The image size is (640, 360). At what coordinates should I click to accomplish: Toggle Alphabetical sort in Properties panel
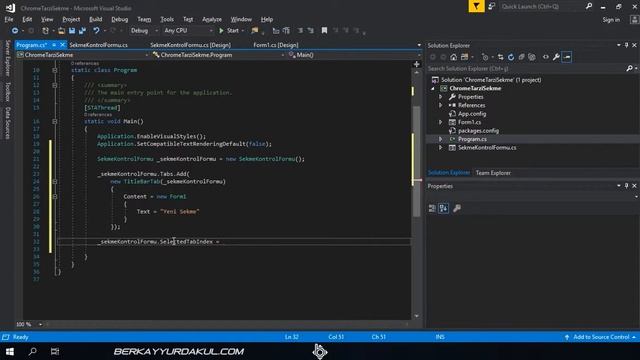(x=443, y=209)
